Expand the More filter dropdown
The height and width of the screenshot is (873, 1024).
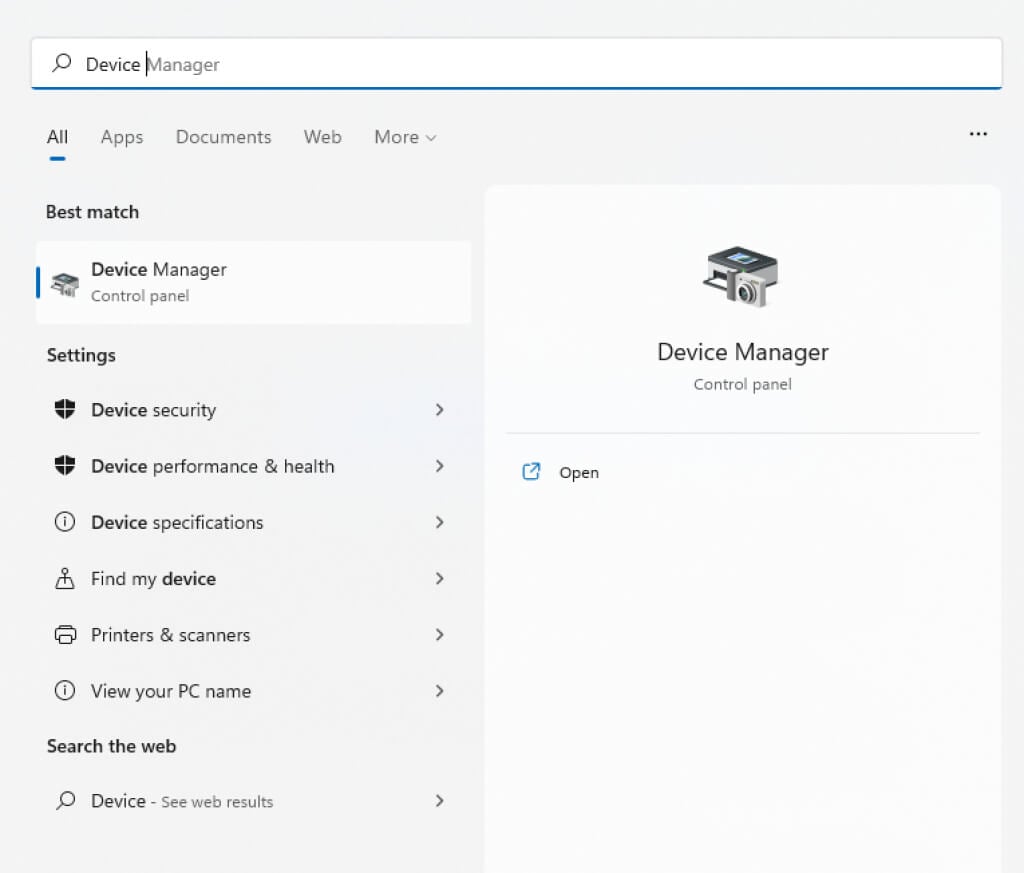pyautogui.click(x=405, y=137)
